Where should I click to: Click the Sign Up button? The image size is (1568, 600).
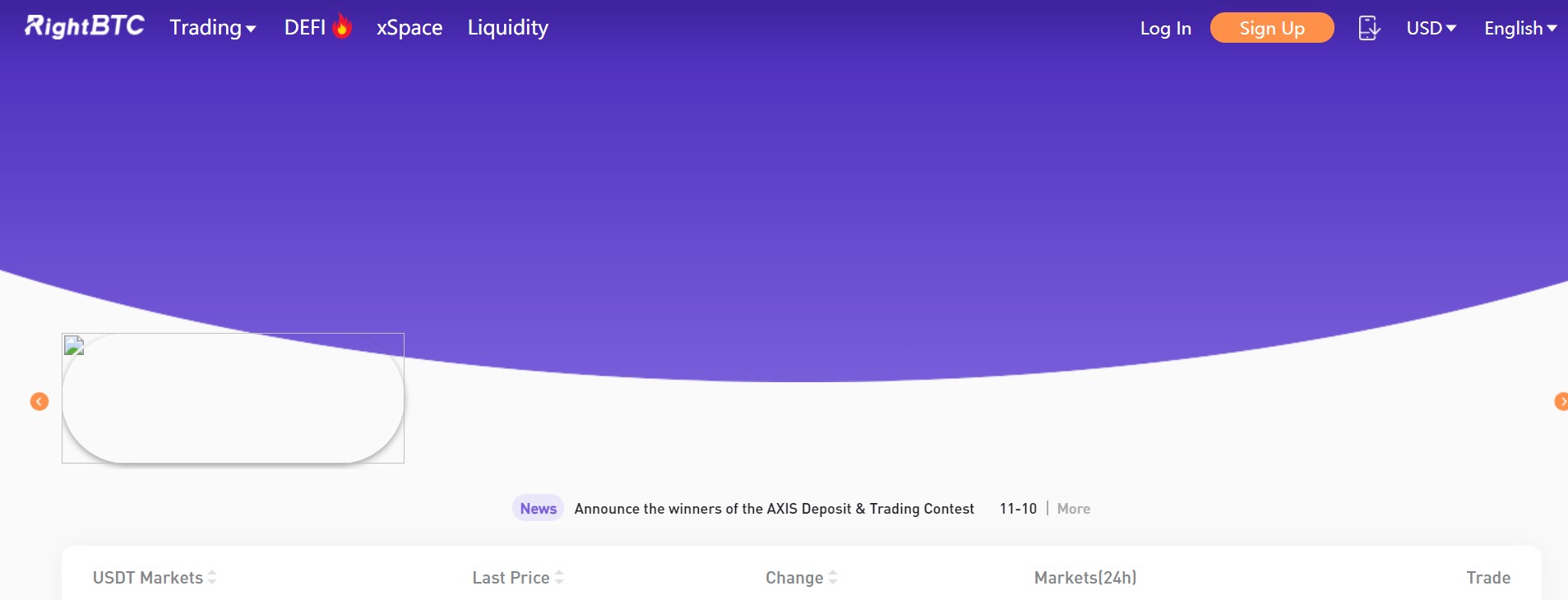(x=1271, y=28)
